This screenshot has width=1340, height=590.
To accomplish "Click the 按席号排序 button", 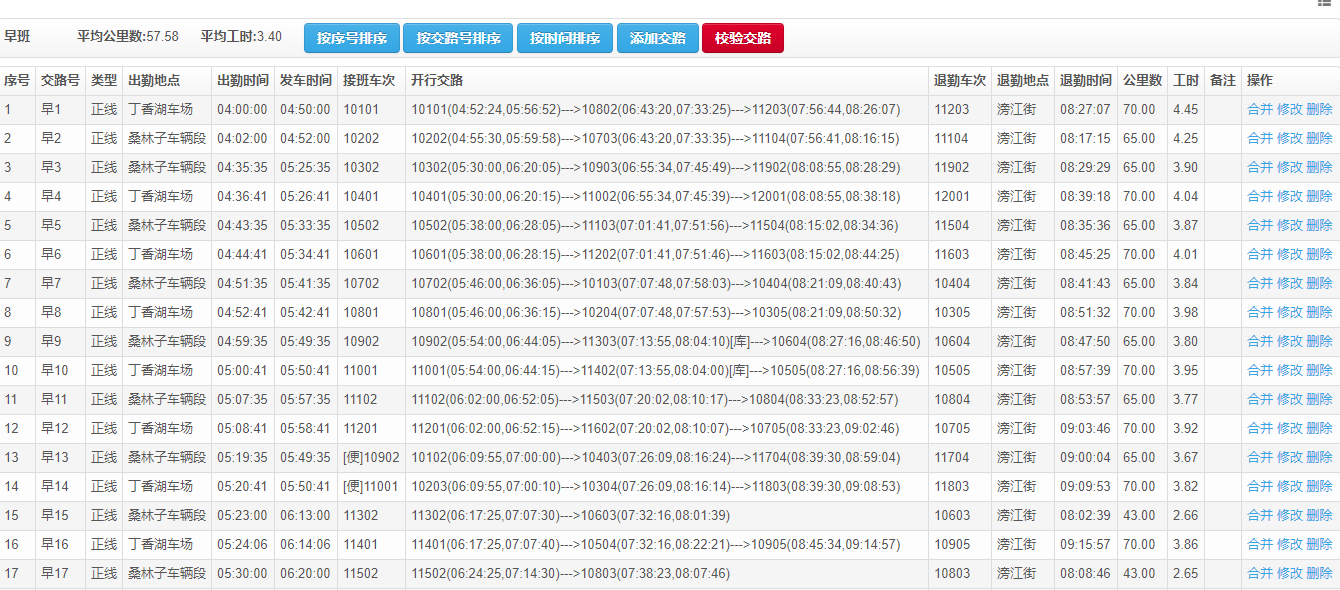I will [x=352, y=39].
